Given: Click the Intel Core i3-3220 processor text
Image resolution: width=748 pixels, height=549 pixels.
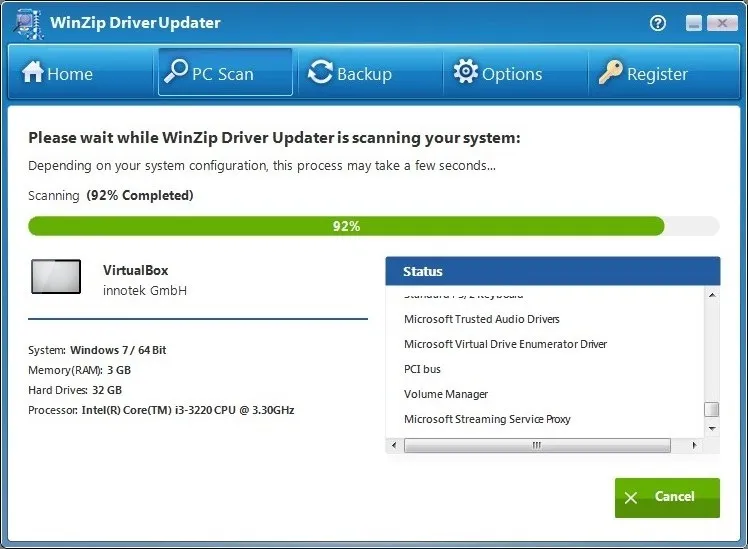Looking at the screenshot, I should (187, 410).
